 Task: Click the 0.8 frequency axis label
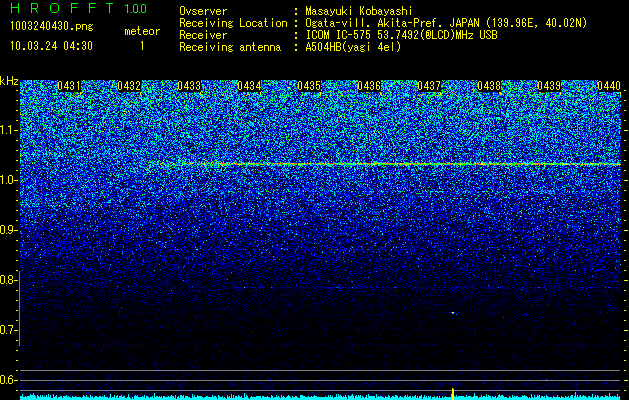pyautogui.click(x=7, y=280)
